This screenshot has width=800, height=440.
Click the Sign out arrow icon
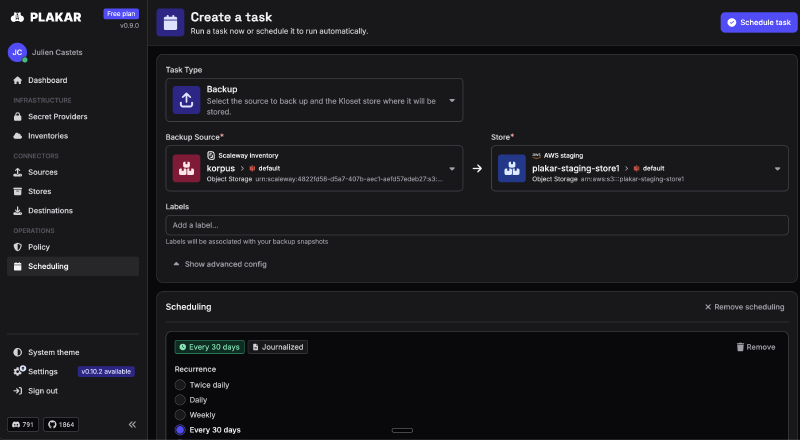[x=17, y=390]
